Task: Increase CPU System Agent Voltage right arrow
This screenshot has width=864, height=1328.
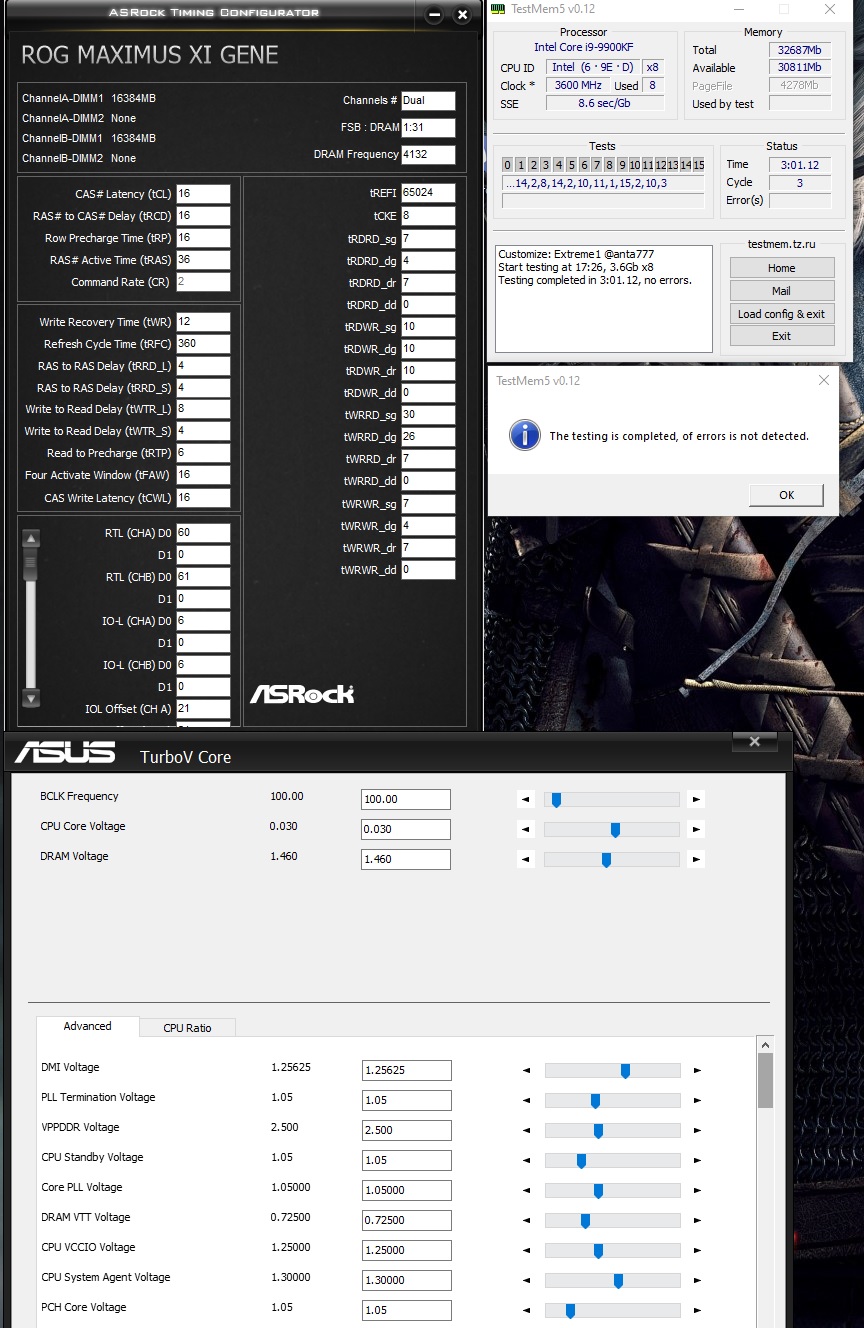Action: 697,1280
